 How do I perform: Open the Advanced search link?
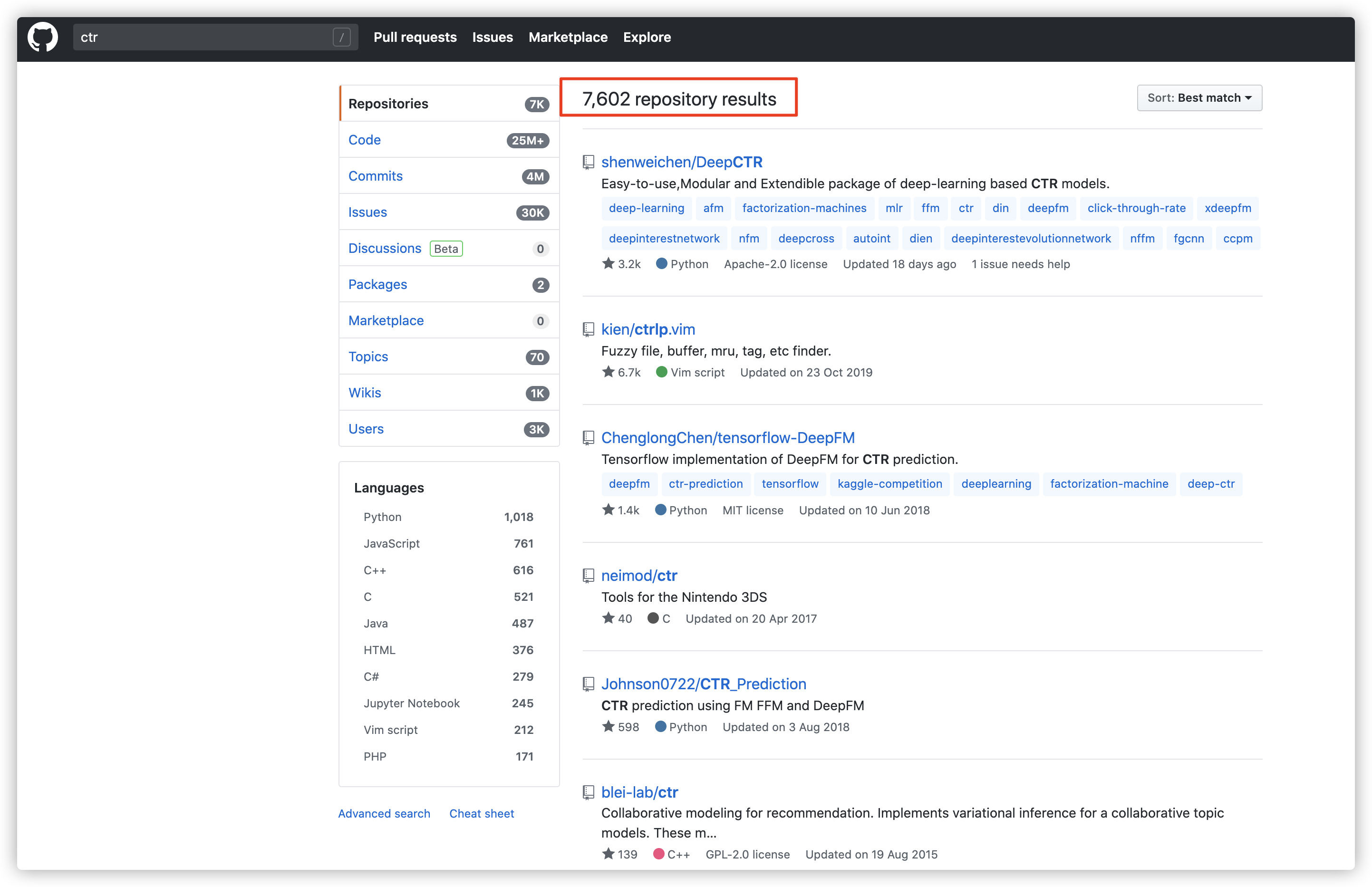point(384,813)
